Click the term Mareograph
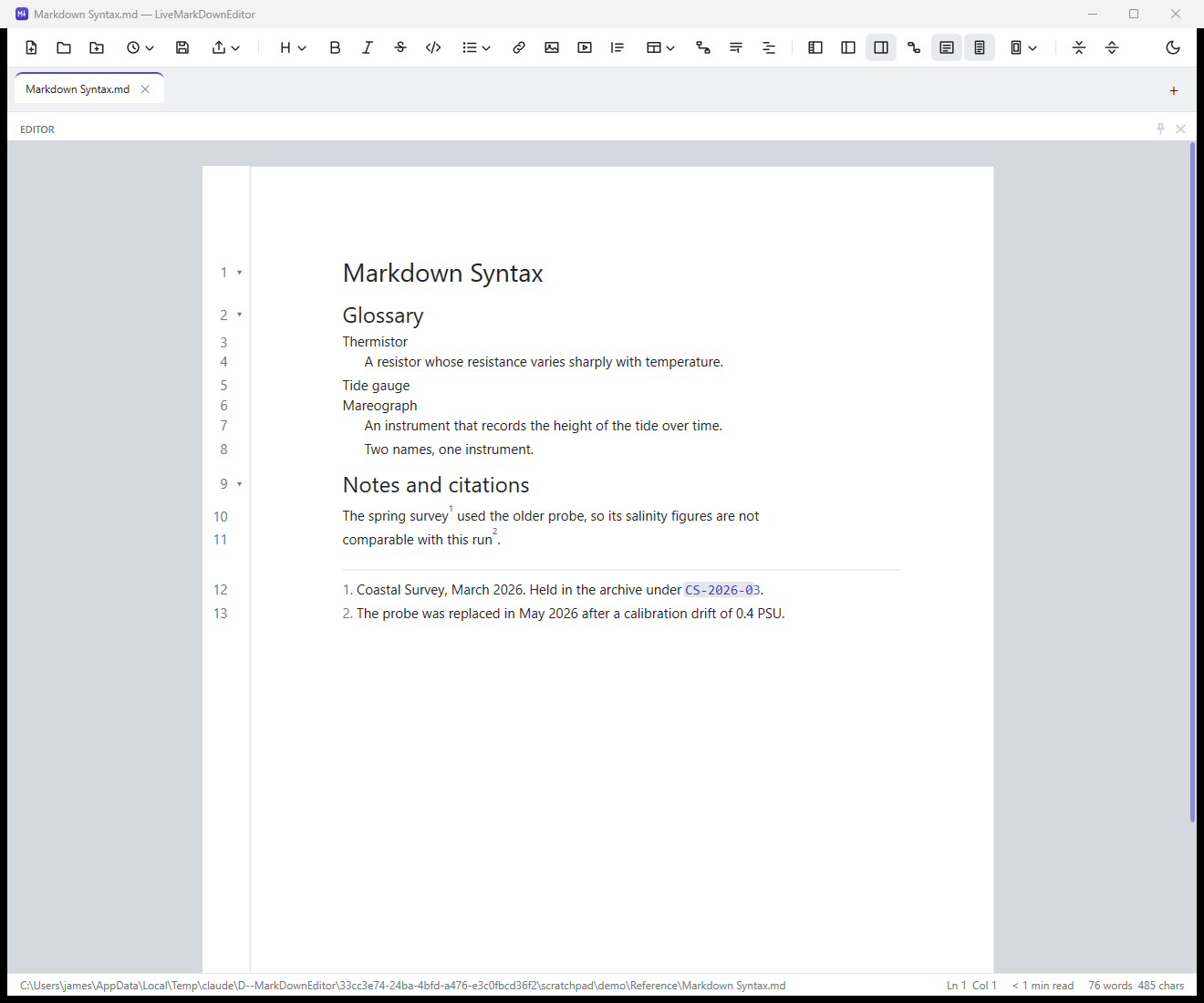The width and height of the screenshot is (1204, 1003). point(379,406)
